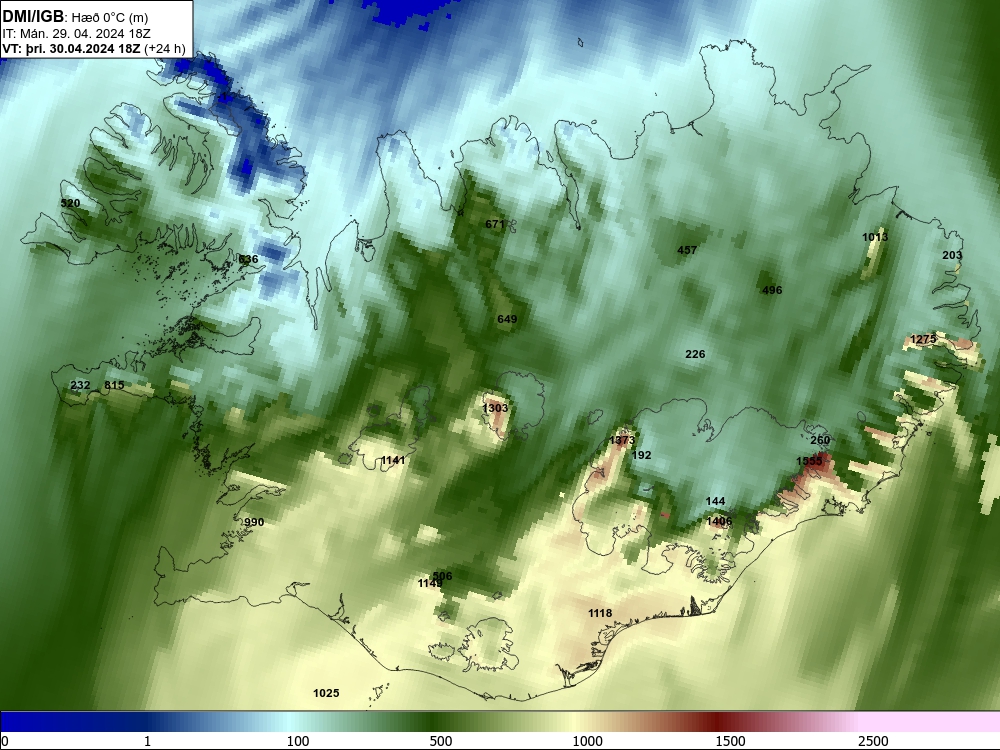The width and height of the screenshot is (1000, 750).
Task: Select the 1118 value label
Action: pyautogui.click(x=600, y=614)
